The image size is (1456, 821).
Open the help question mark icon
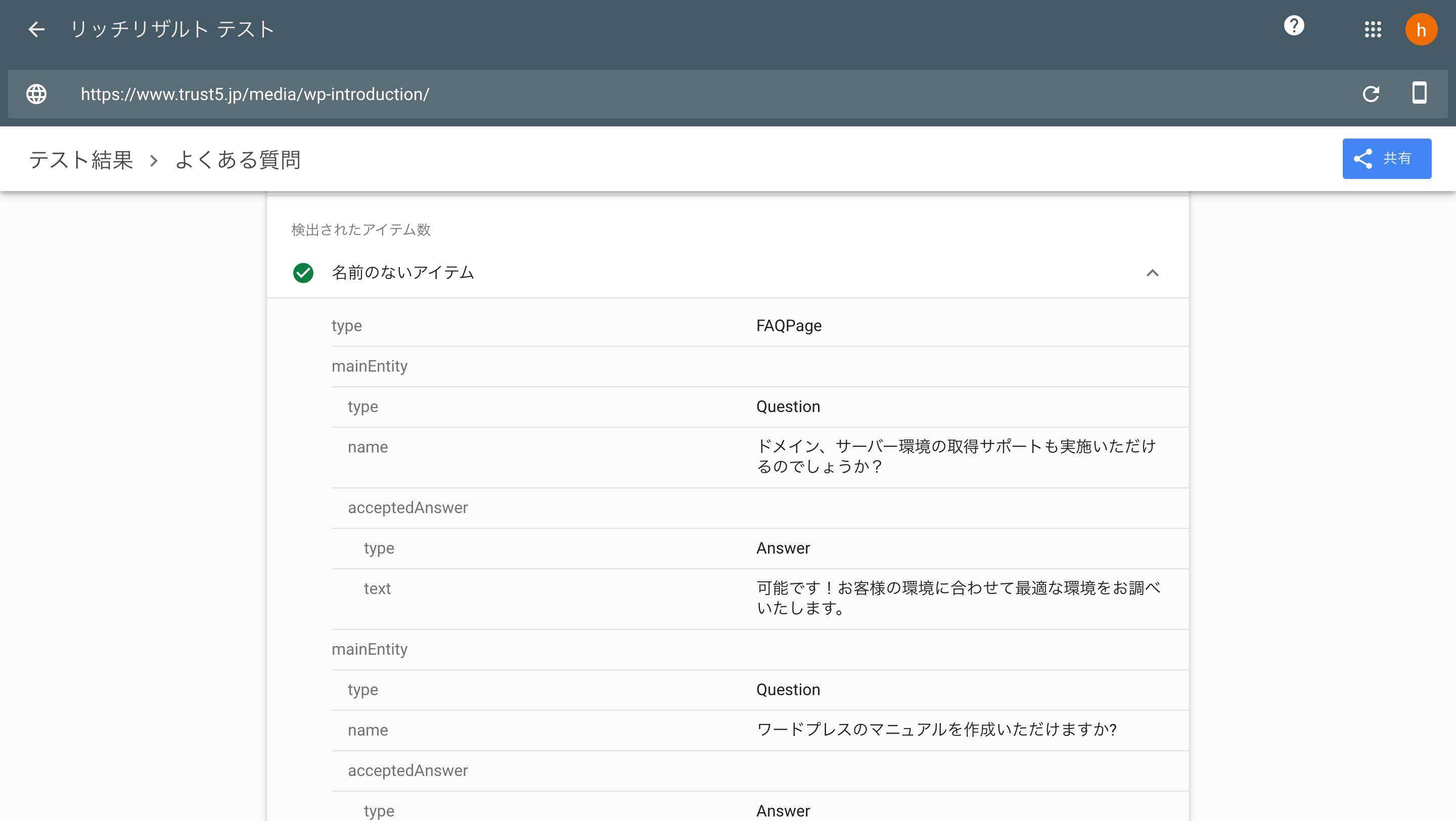(x=1294, y=25)
